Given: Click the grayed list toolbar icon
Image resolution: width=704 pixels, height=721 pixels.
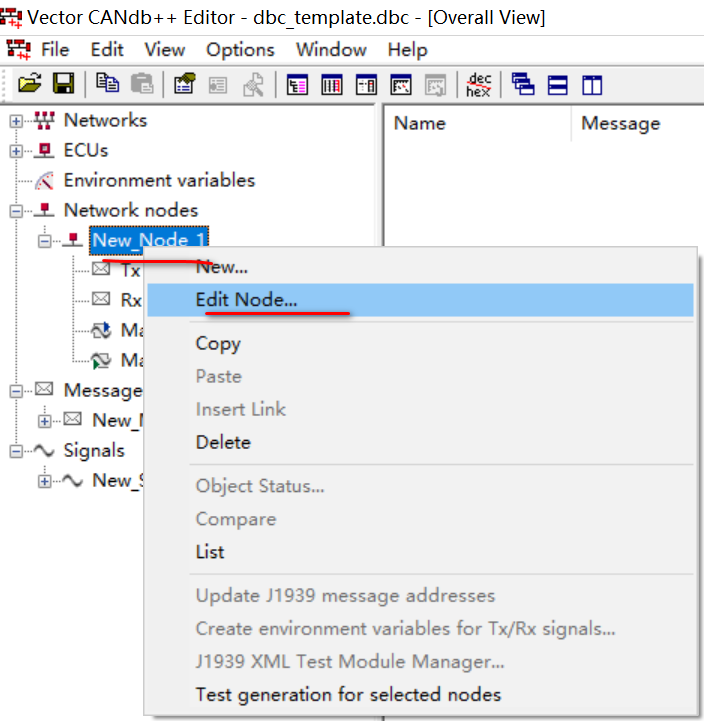Looking at the screenshot, I should pos(218,85).
